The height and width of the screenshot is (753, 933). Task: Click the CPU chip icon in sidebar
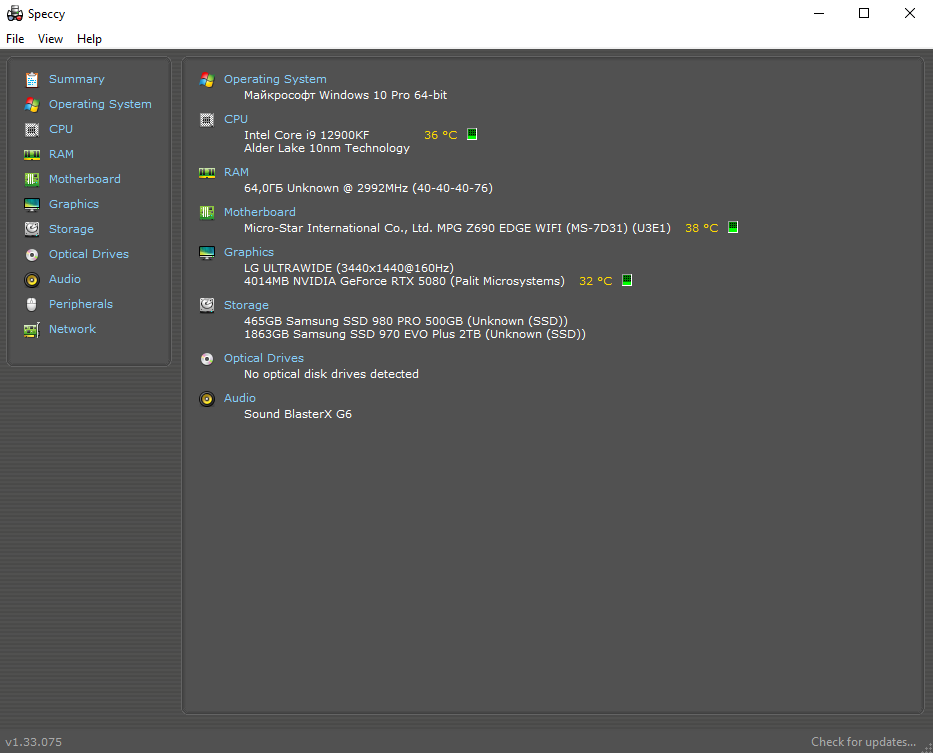(x=32, y=129)
